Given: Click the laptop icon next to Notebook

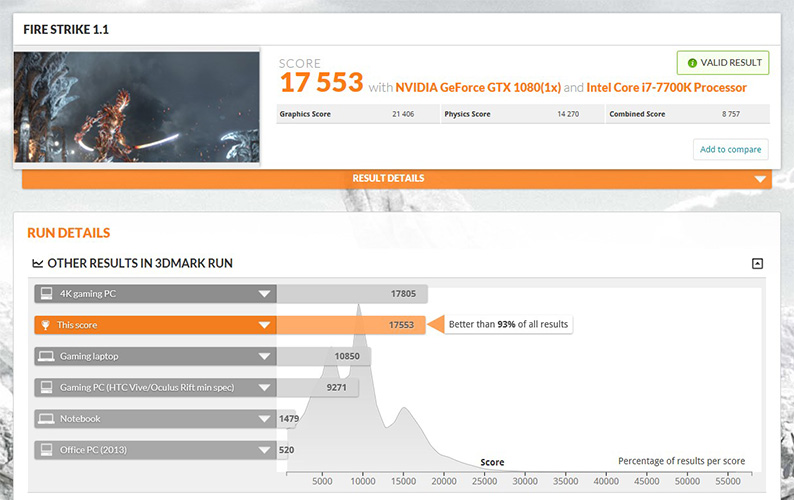Looking at the screenshot, I should (47, 419).
